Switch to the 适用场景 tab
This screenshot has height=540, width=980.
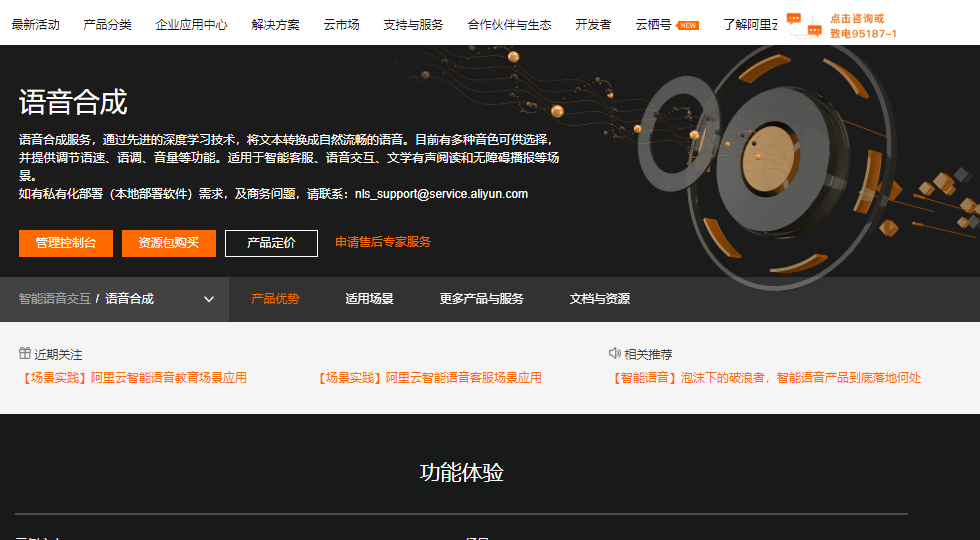coord(369,299)
